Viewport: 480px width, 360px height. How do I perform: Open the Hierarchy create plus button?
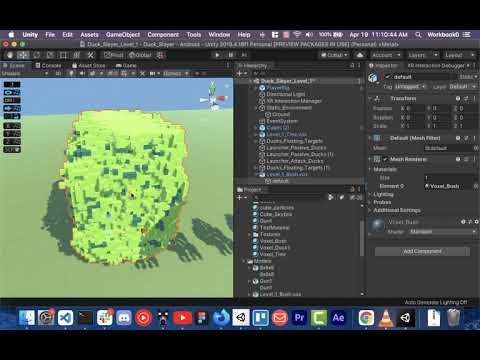pyautogui.click(x=242, y=73)
